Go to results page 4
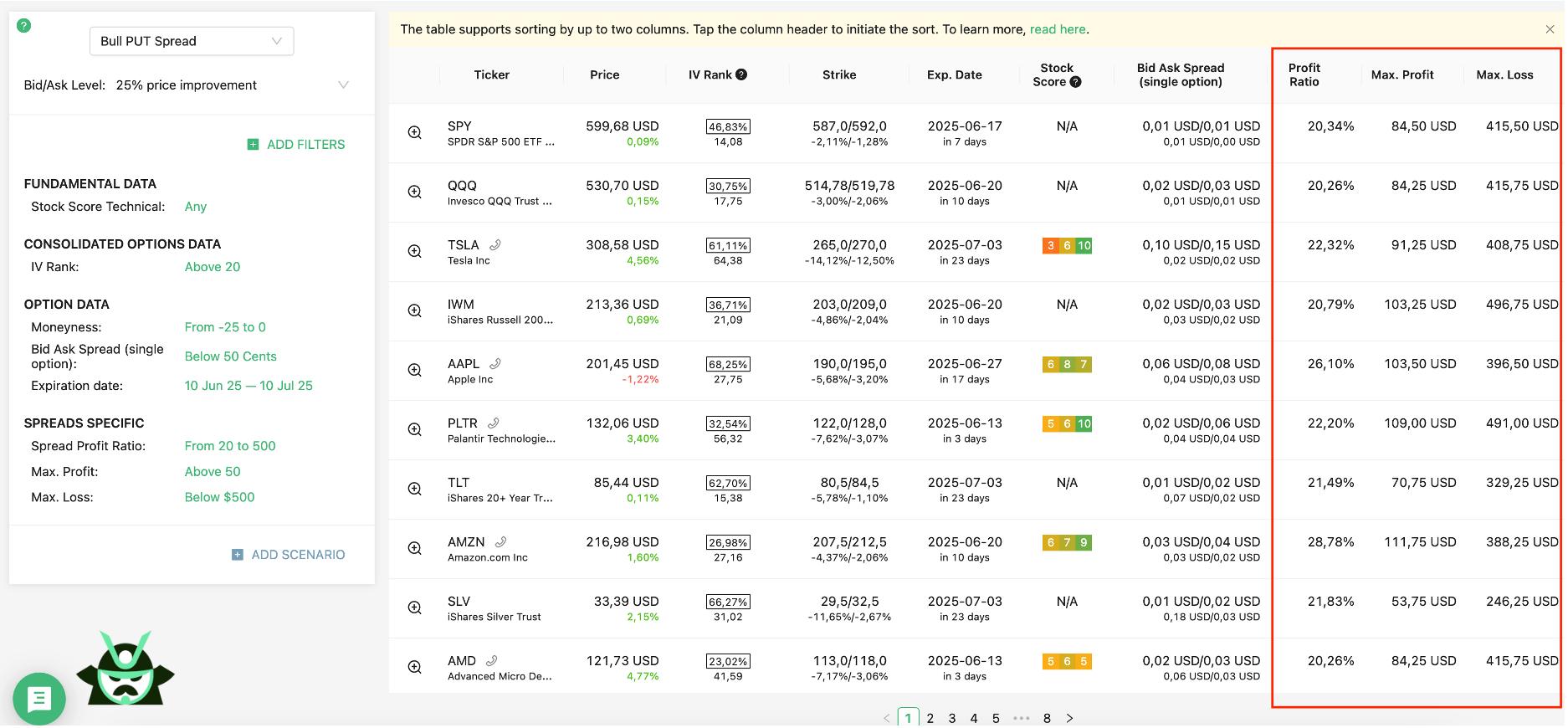 (x=974, y=719)
